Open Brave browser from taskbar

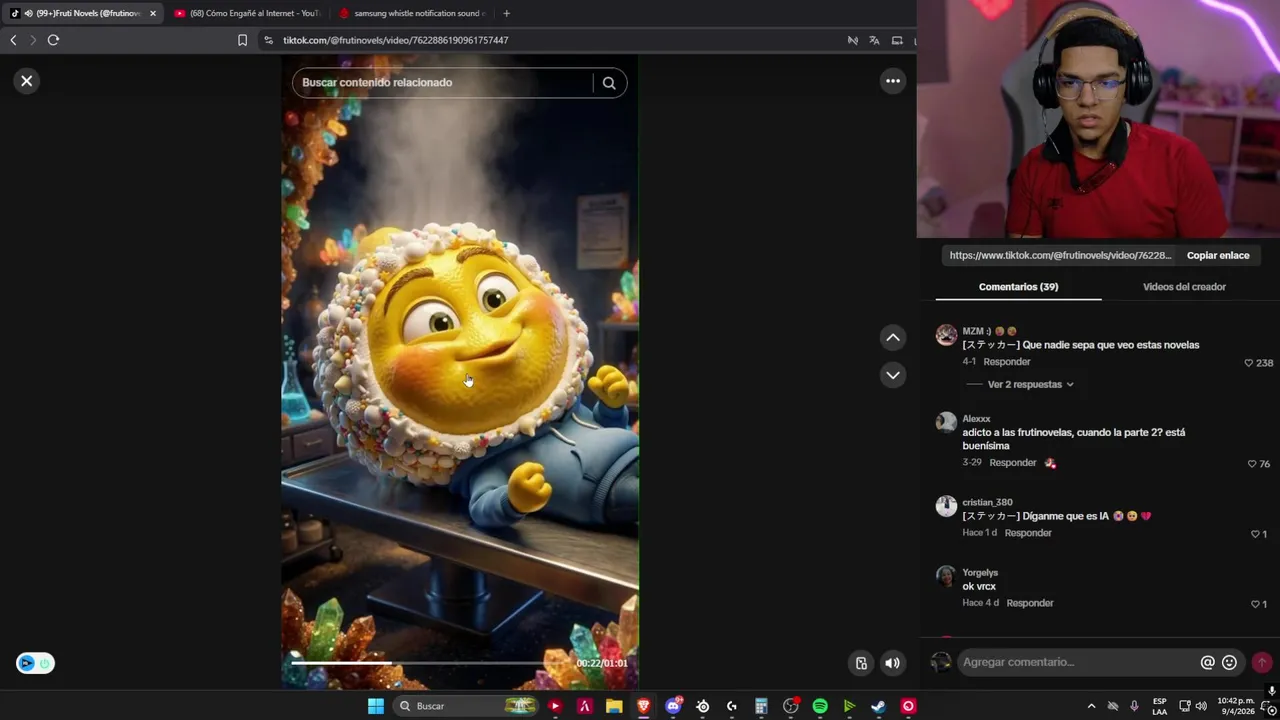click(x=643, y=706)
